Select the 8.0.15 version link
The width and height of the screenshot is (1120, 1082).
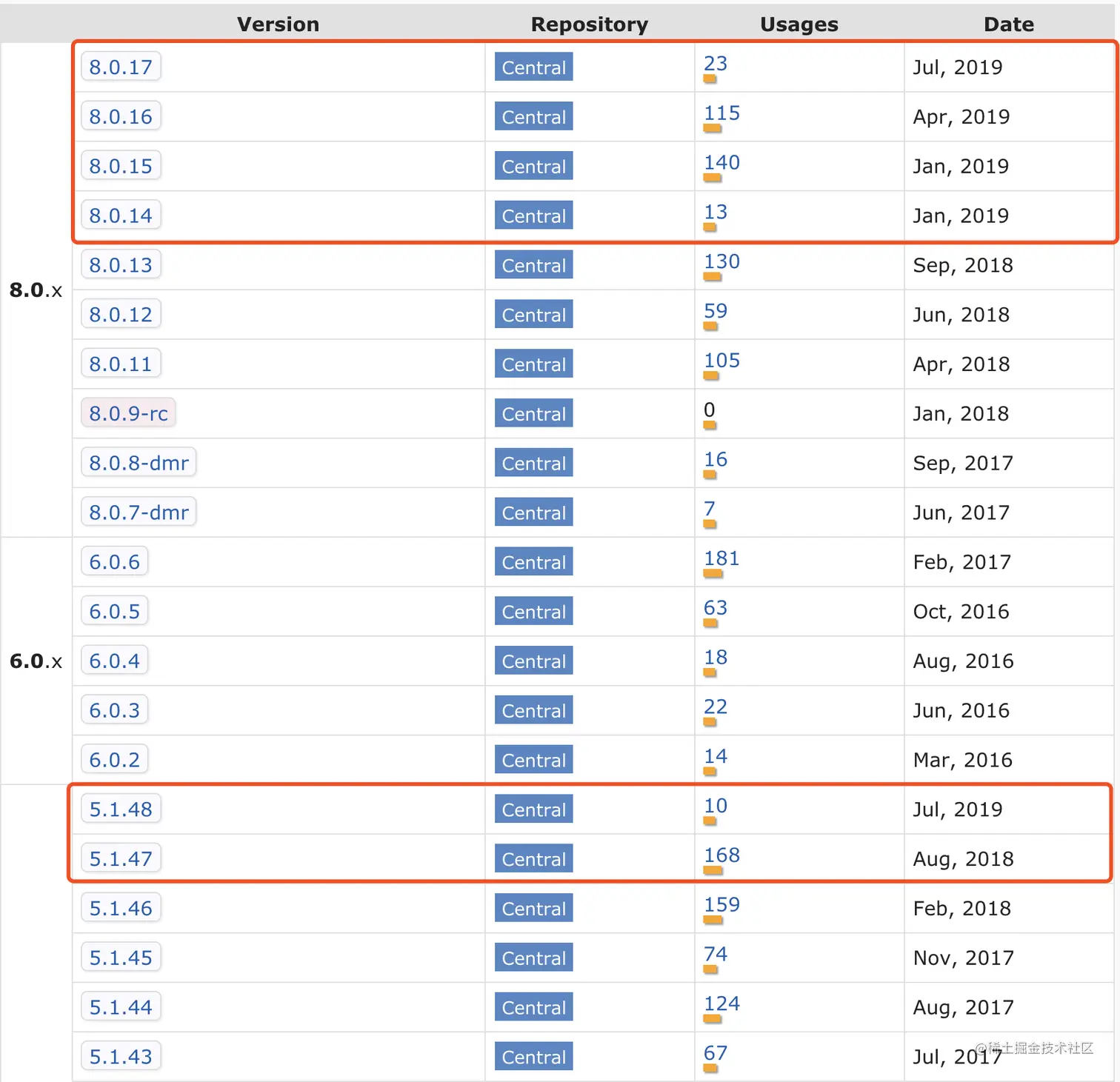coord(121,166)
